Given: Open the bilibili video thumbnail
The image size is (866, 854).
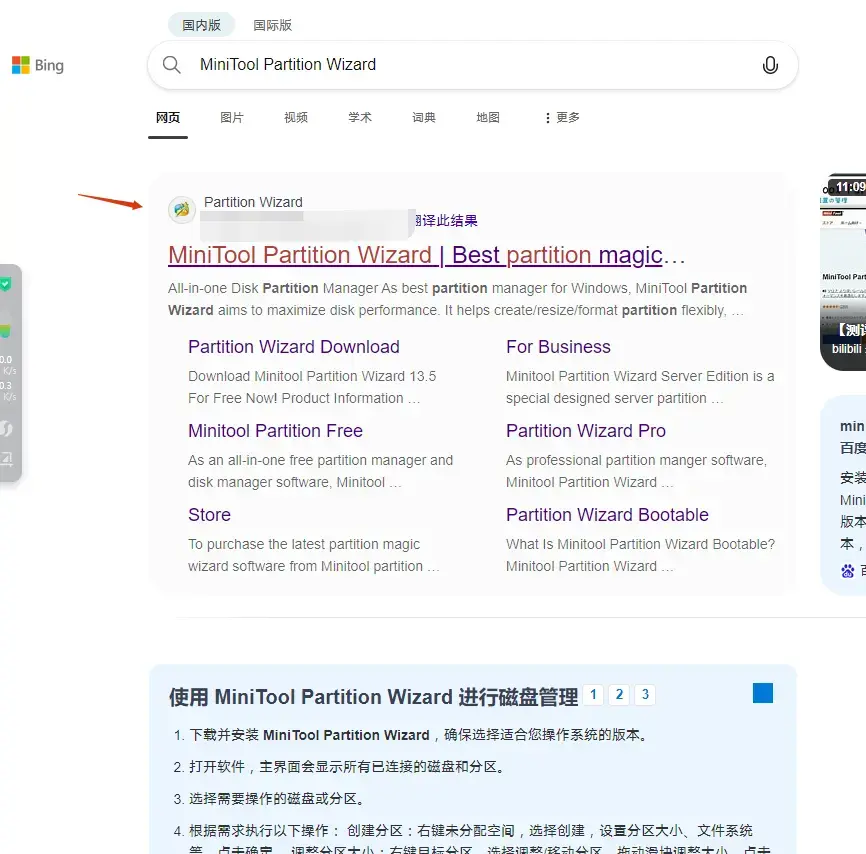Looking at the screenshot, I should click(x=843, y=272).
